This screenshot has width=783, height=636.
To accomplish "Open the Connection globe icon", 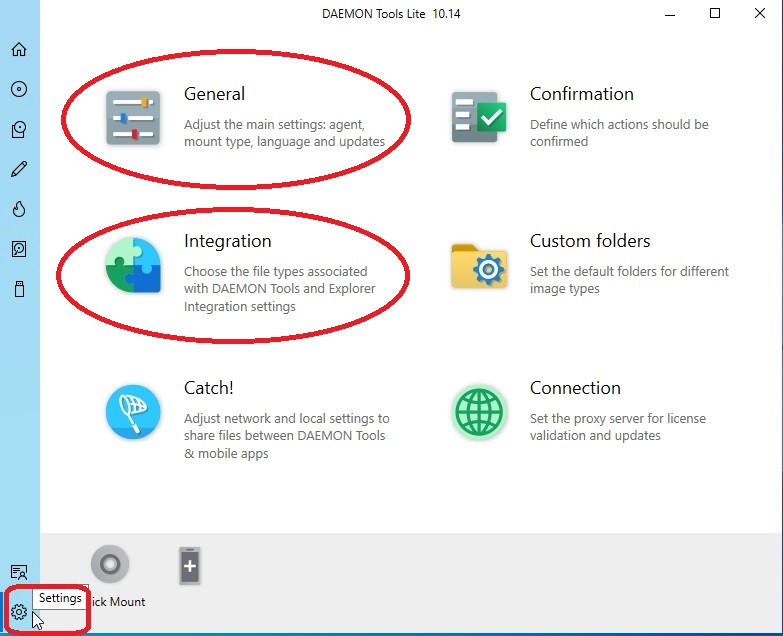I will [479, 412].
